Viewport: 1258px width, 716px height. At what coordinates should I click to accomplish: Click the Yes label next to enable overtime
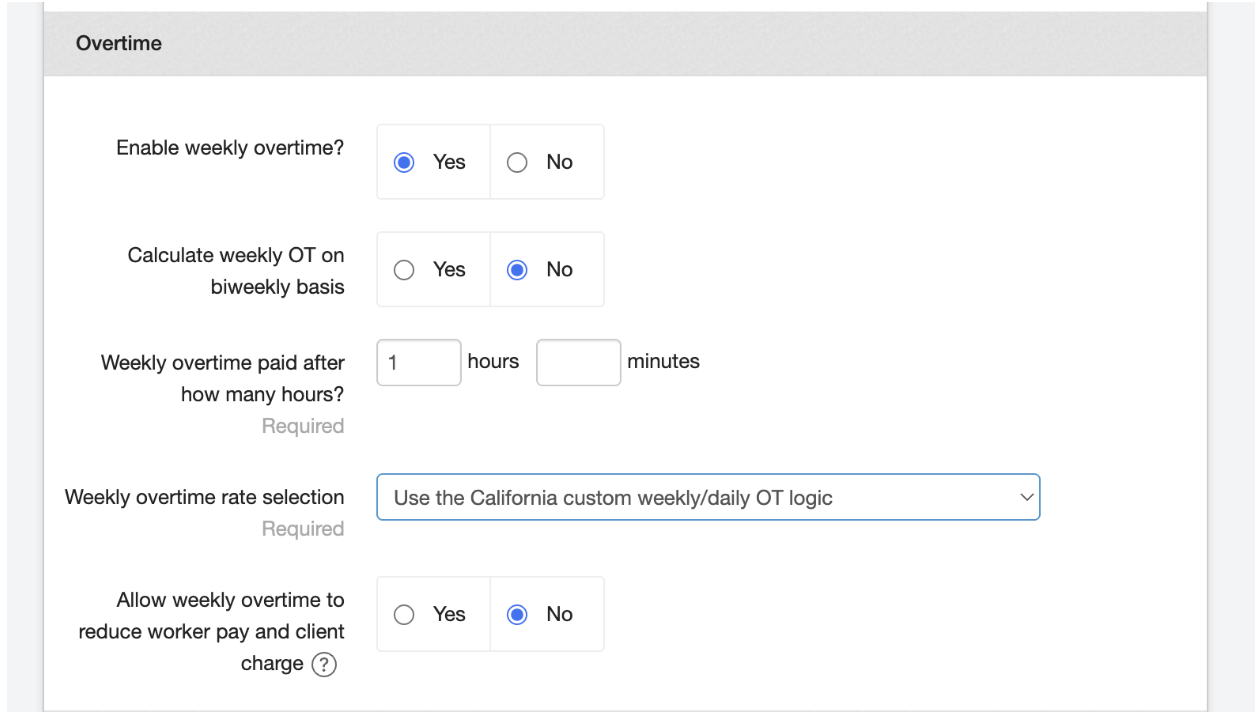coord(449,161)
